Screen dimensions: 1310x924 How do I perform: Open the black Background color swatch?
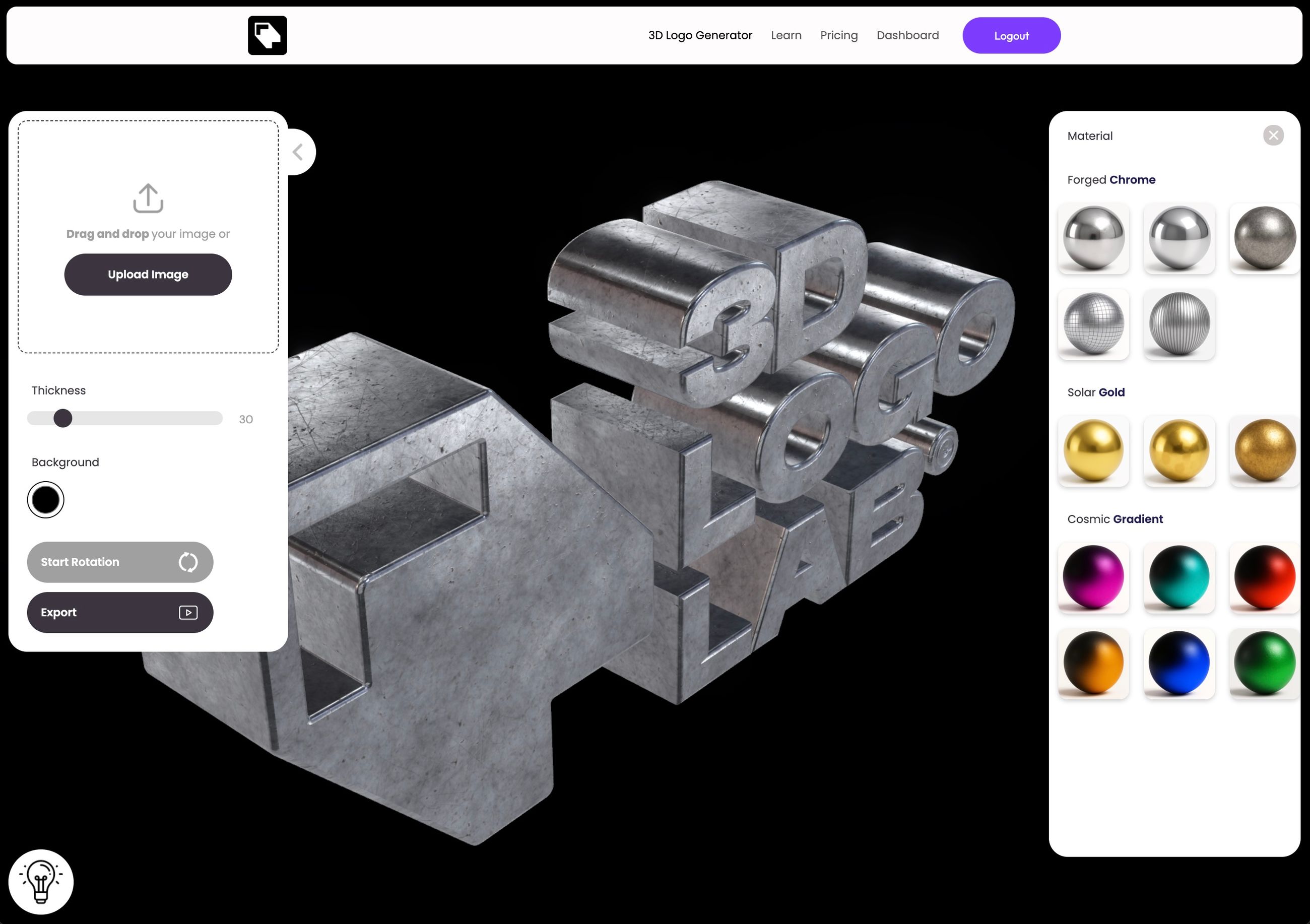tap(46, 499)
